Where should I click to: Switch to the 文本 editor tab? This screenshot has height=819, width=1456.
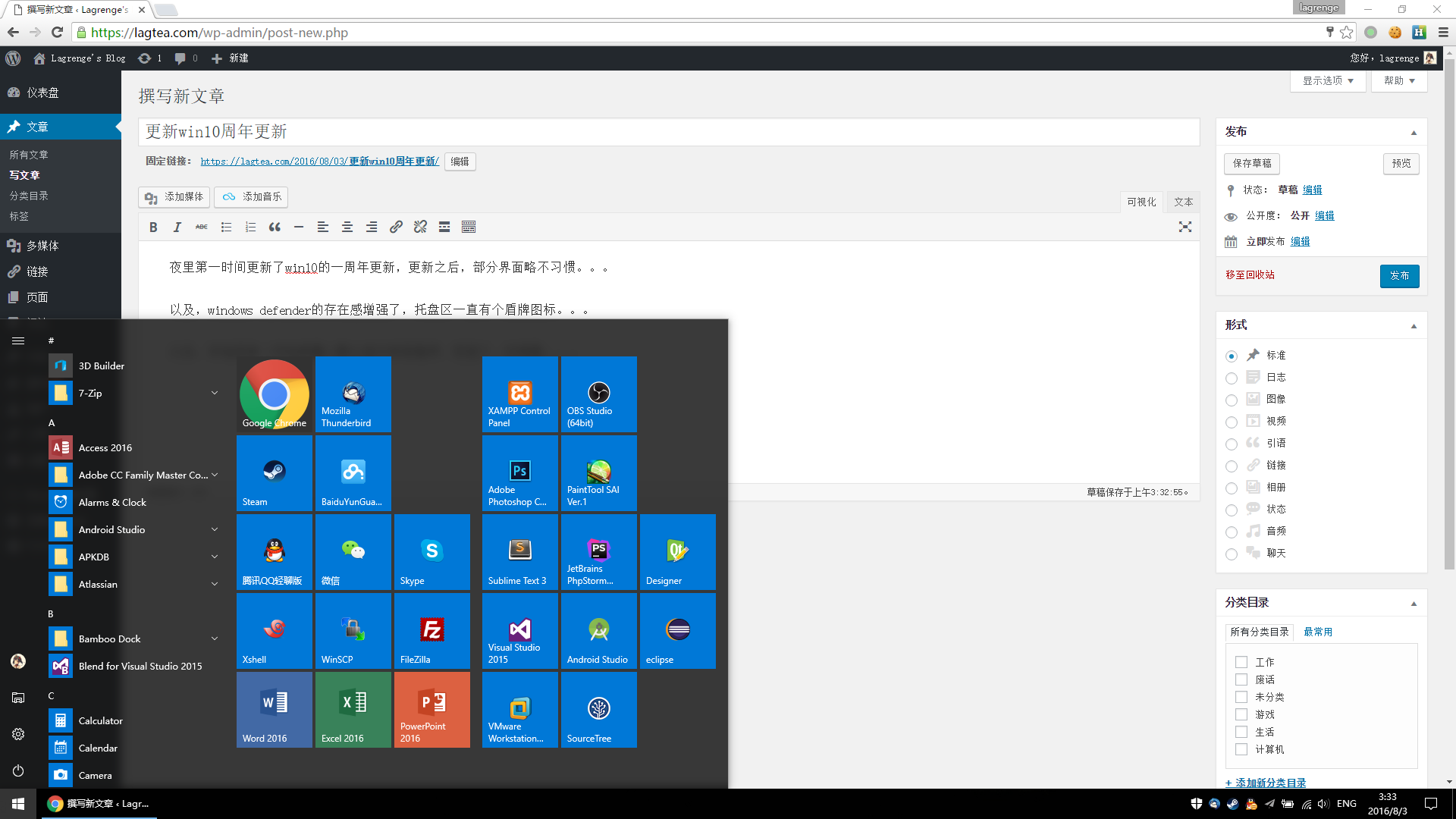tap(1183, 202)
